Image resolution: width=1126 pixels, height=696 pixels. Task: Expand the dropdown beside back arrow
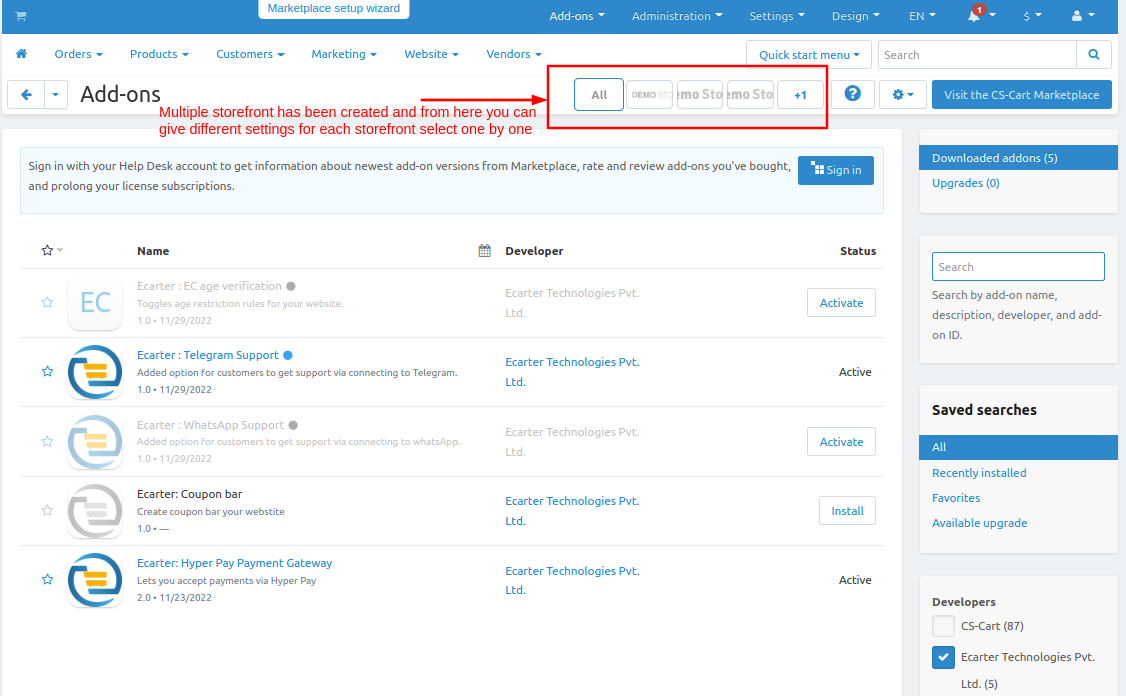(56, 95)
